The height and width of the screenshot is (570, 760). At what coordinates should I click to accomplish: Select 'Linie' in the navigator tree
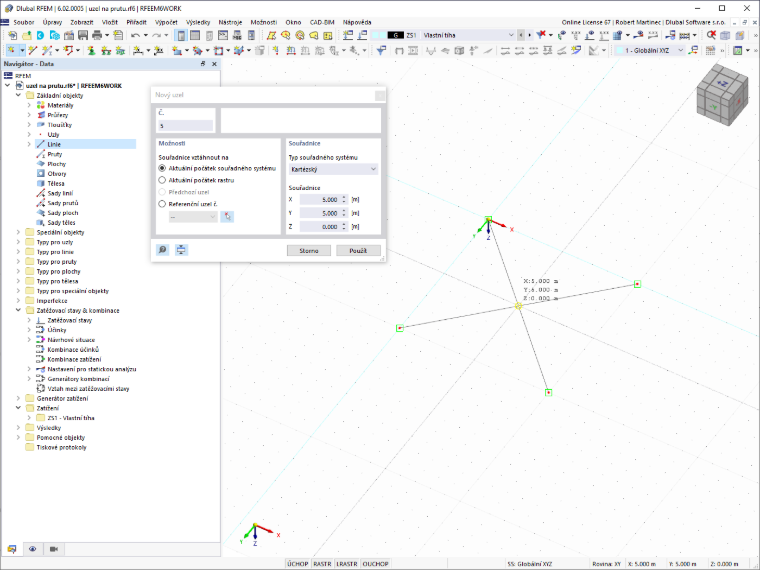tap(54, 144)
